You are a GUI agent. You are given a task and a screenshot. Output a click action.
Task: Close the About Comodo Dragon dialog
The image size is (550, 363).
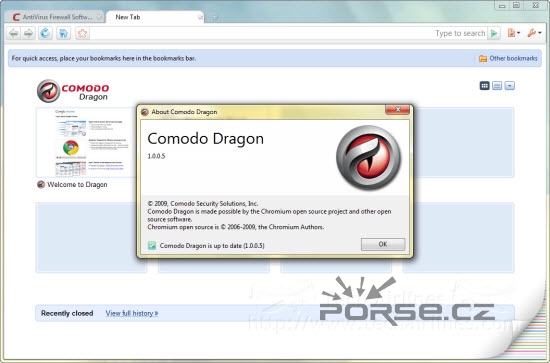click(397, 109)
